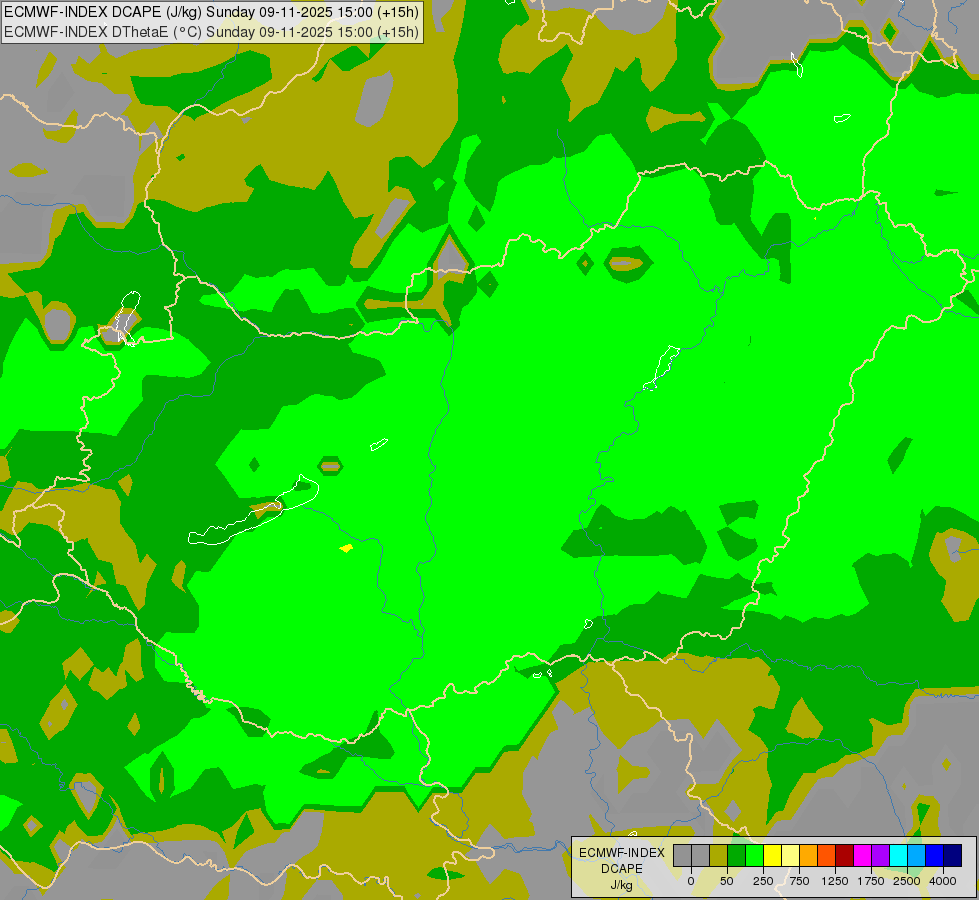Viewport: 979px width, 900px height.
Task: Click the amber orange legend swatch
Action: 809,855
